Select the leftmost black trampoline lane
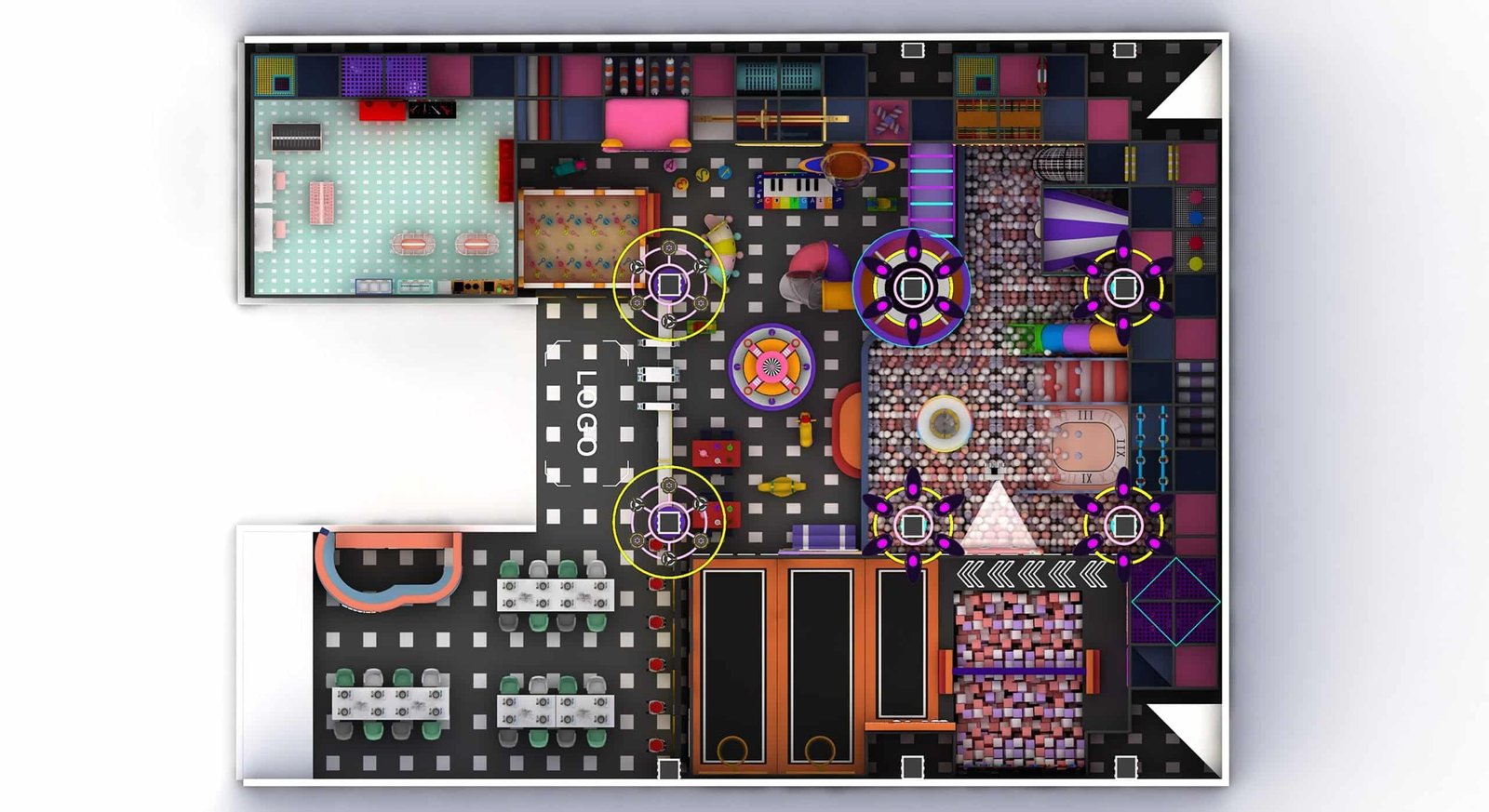This screenshot has width=1489, height=812. pos(733,664)
